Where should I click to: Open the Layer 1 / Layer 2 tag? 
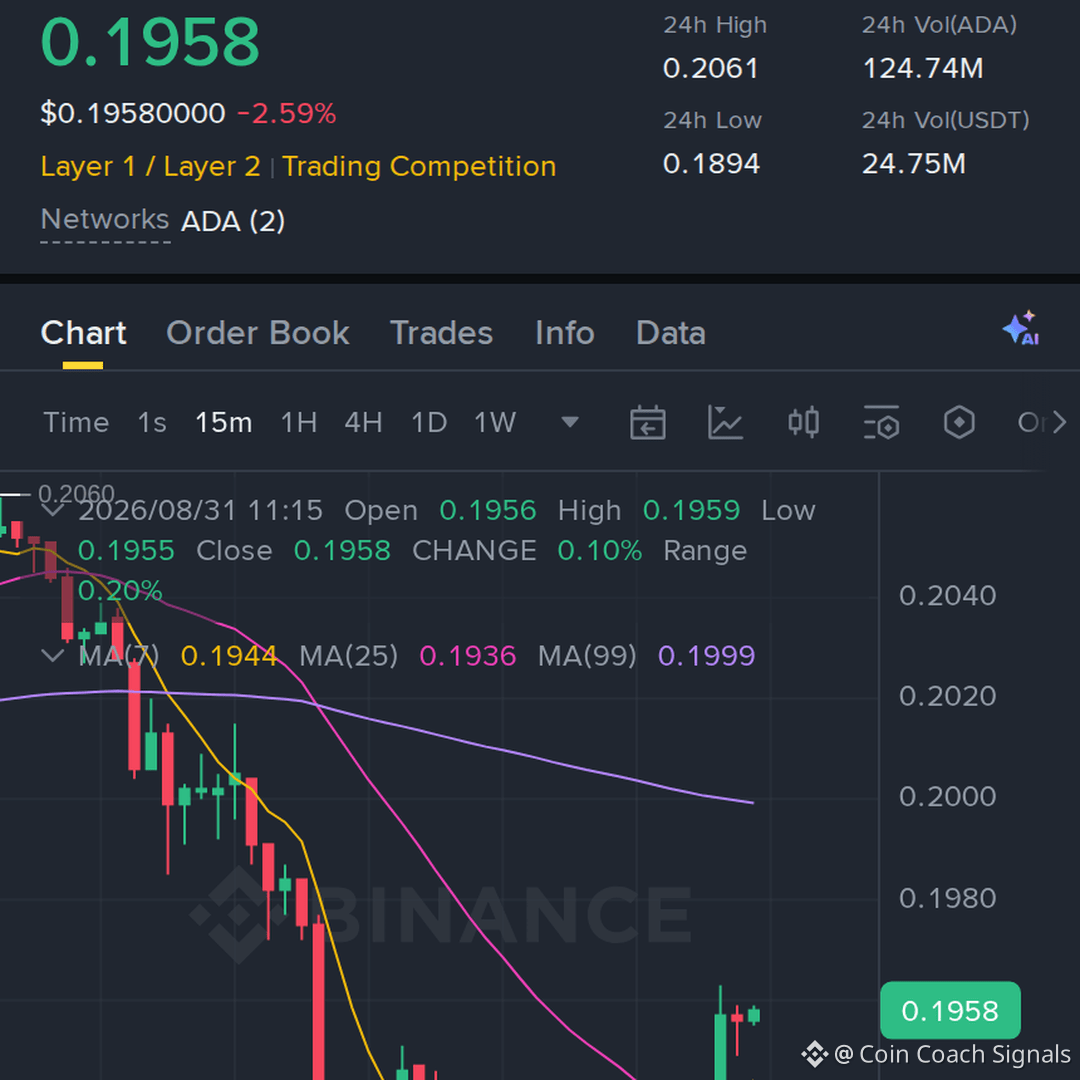[150, 167]
